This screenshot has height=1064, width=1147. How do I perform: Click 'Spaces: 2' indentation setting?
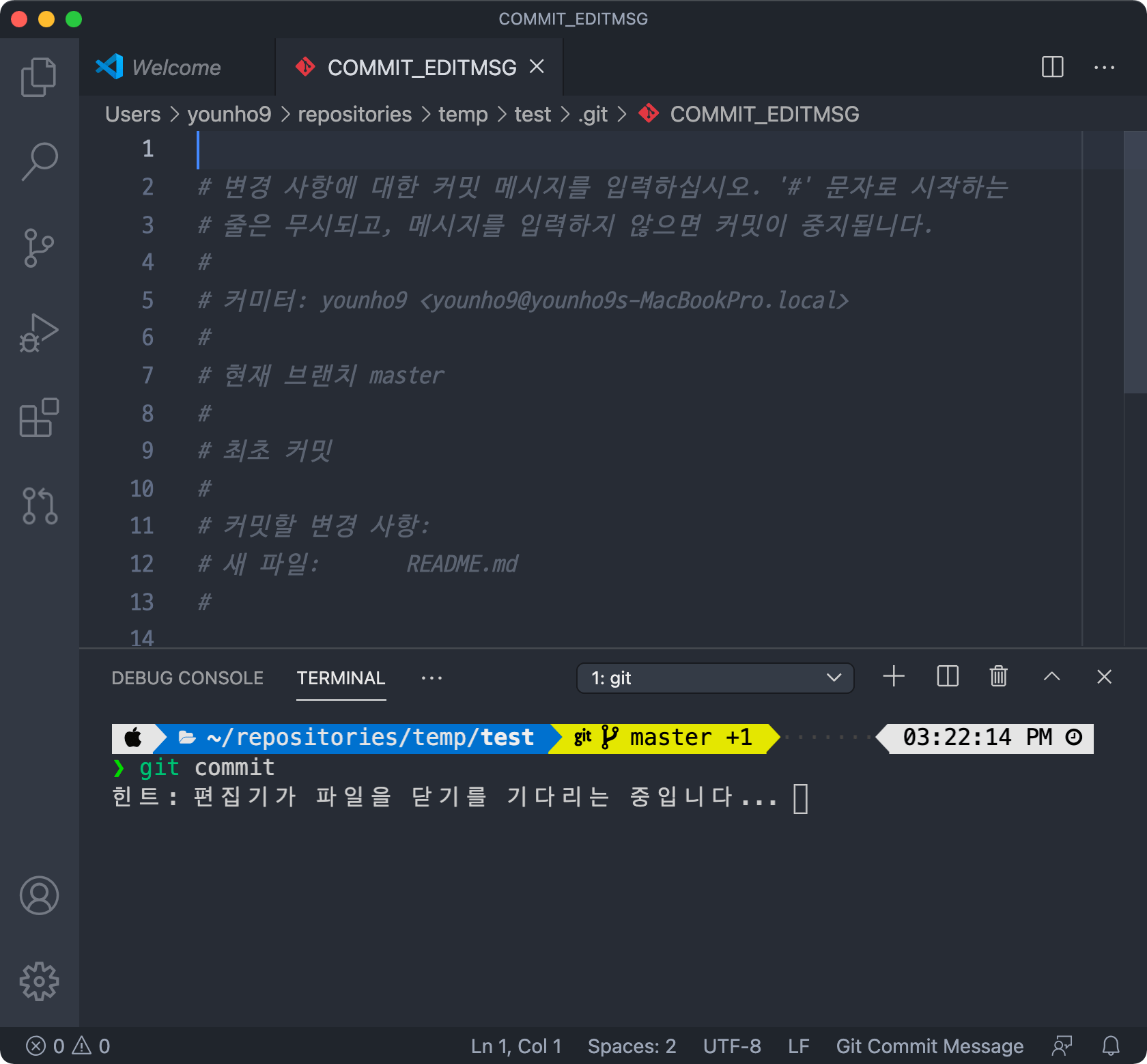click(x=632, y=1046)
